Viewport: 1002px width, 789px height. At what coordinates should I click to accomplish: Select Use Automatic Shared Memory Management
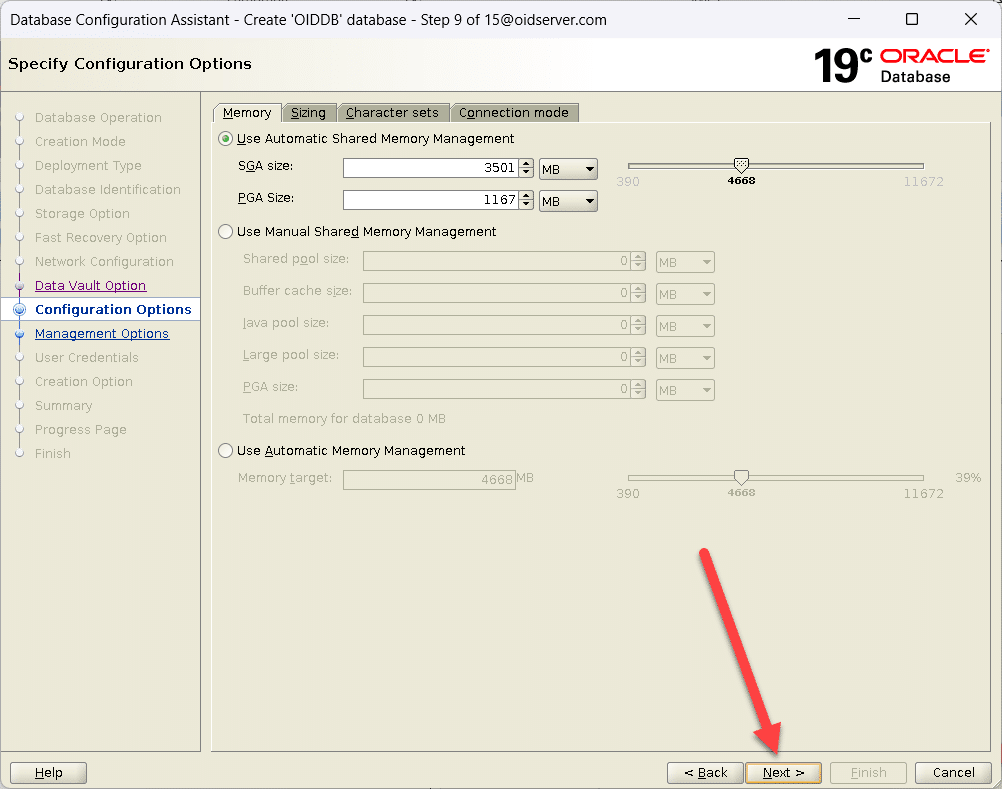(x=226, y=139)
